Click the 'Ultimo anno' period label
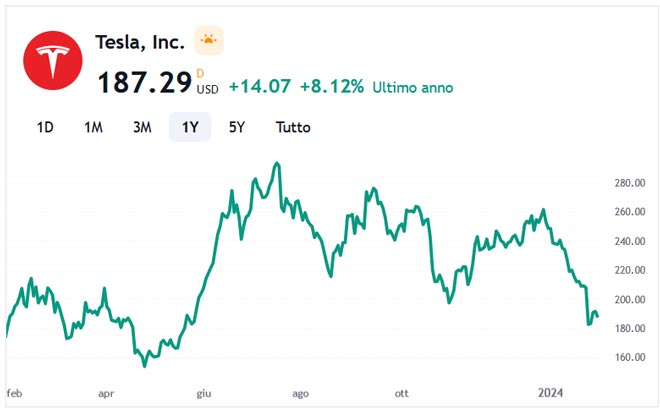The image size is (660, 412). pos(412,88)
